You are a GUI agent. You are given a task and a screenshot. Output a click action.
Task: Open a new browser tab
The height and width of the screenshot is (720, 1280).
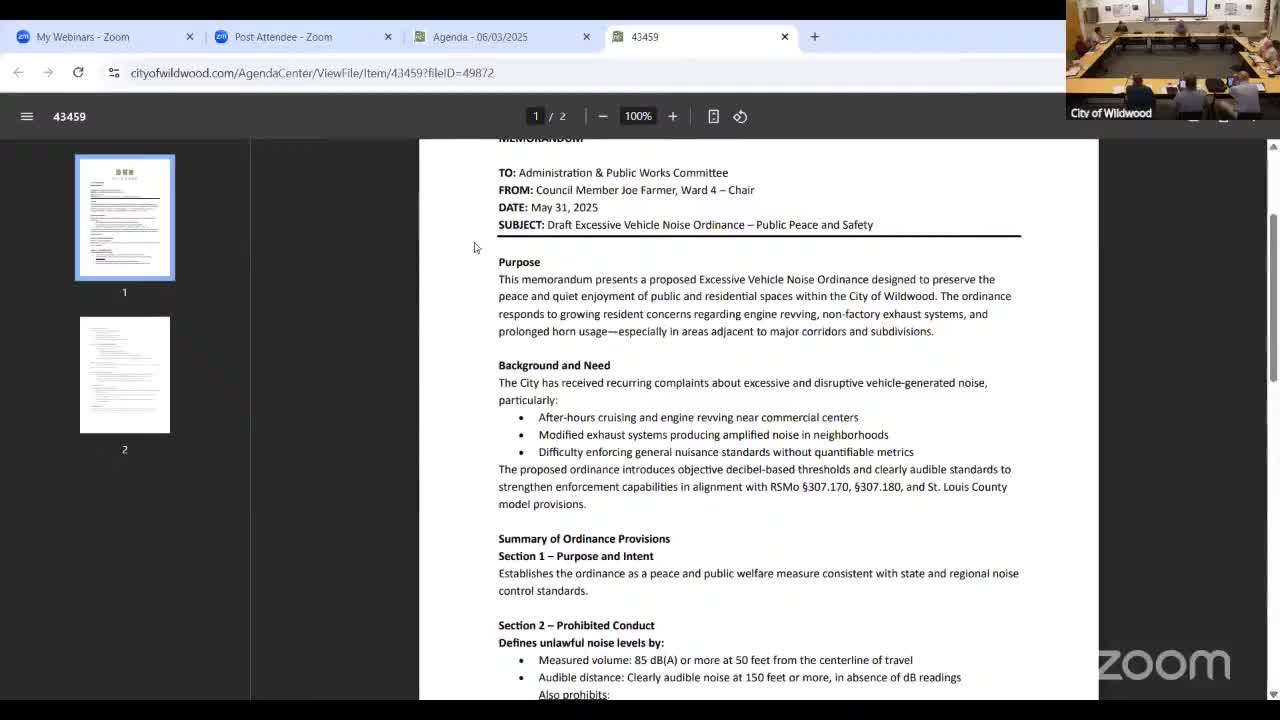pyautogui.click(x=814, y=37)
